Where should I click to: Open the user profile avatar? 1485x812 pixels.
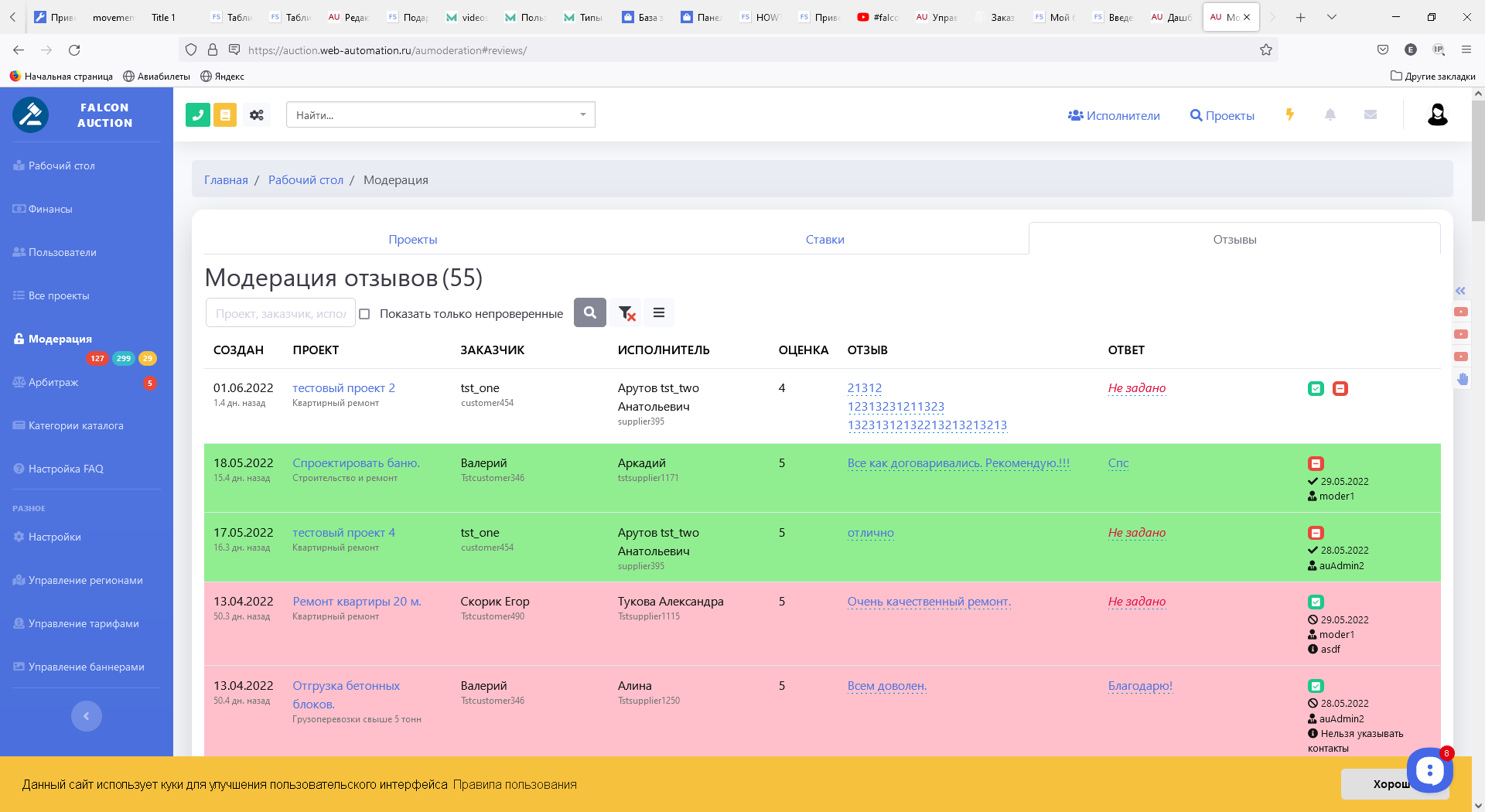pos(1437,114)
